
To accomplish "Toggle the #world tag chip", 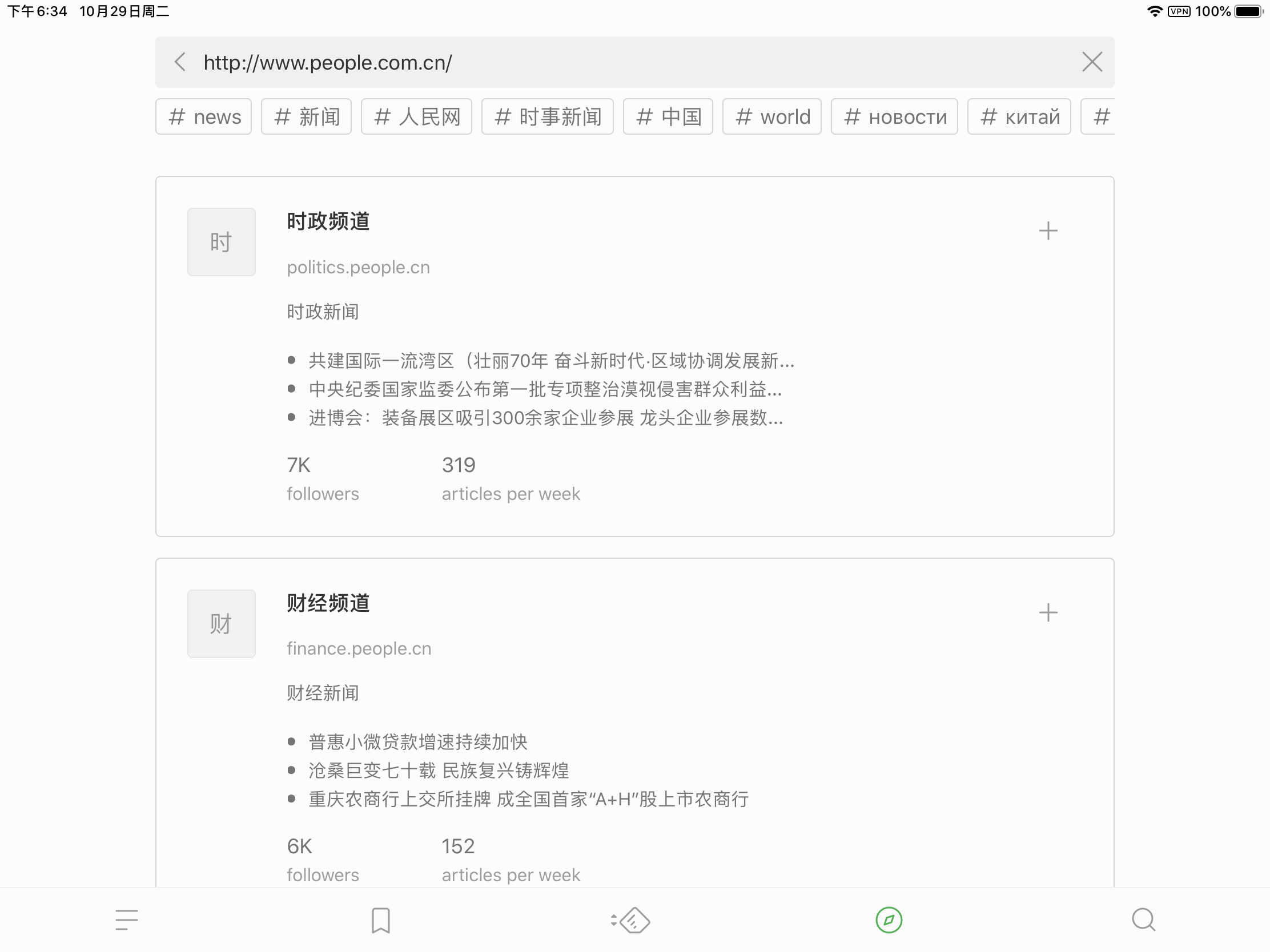I will (771, 116).
